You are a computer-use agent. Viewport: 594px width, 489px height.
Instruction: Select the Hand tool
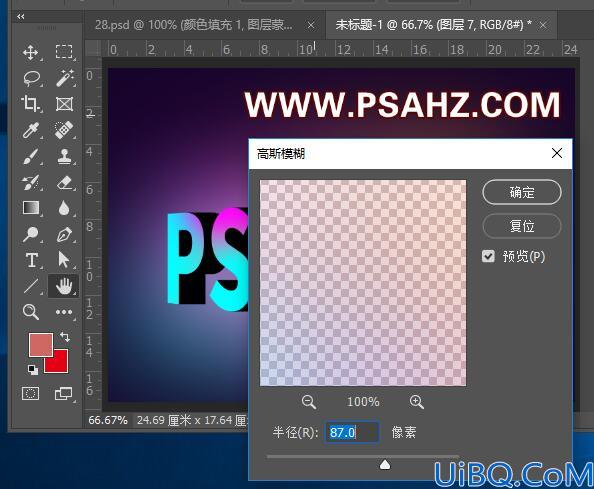coord(64,286)
